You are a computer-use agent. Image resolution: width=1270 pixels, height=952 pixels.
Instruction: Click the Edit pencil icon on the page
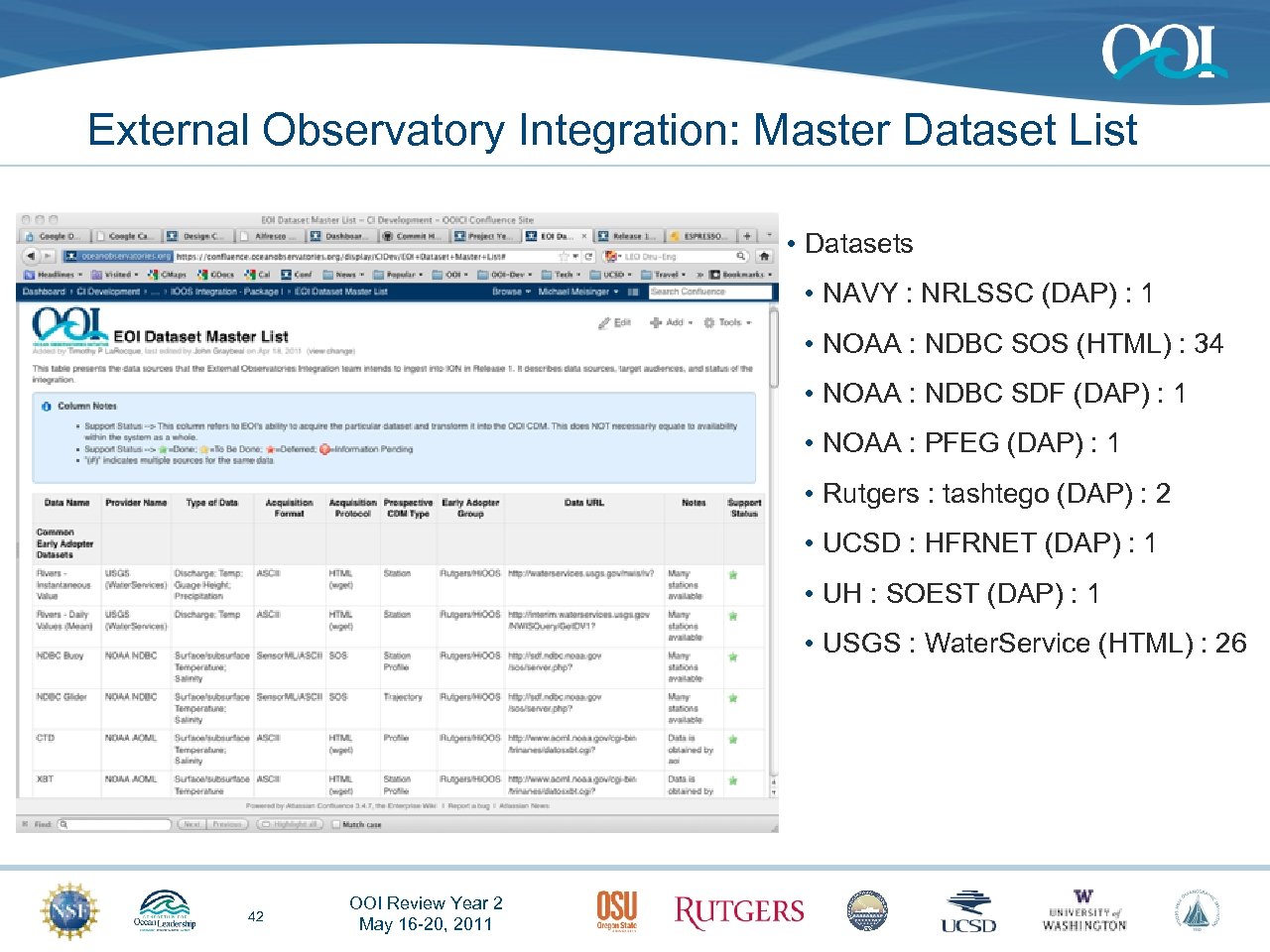pos(605,322)
